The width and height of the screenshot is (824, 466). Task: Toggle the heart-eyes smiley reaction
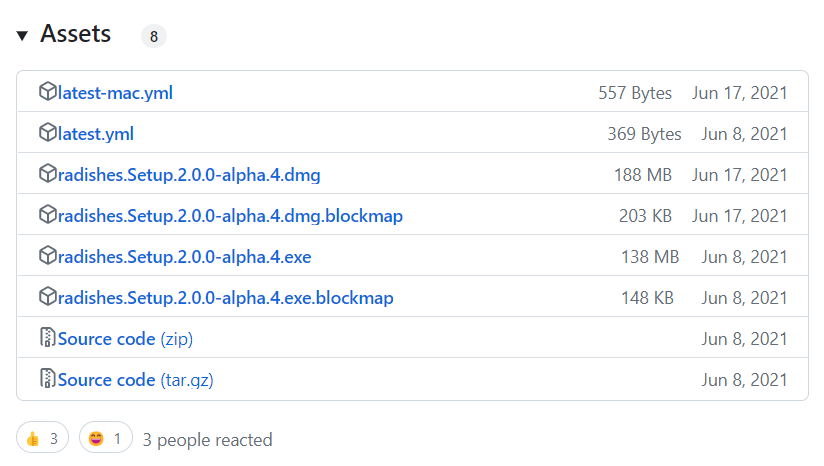(x=106, y=438)
